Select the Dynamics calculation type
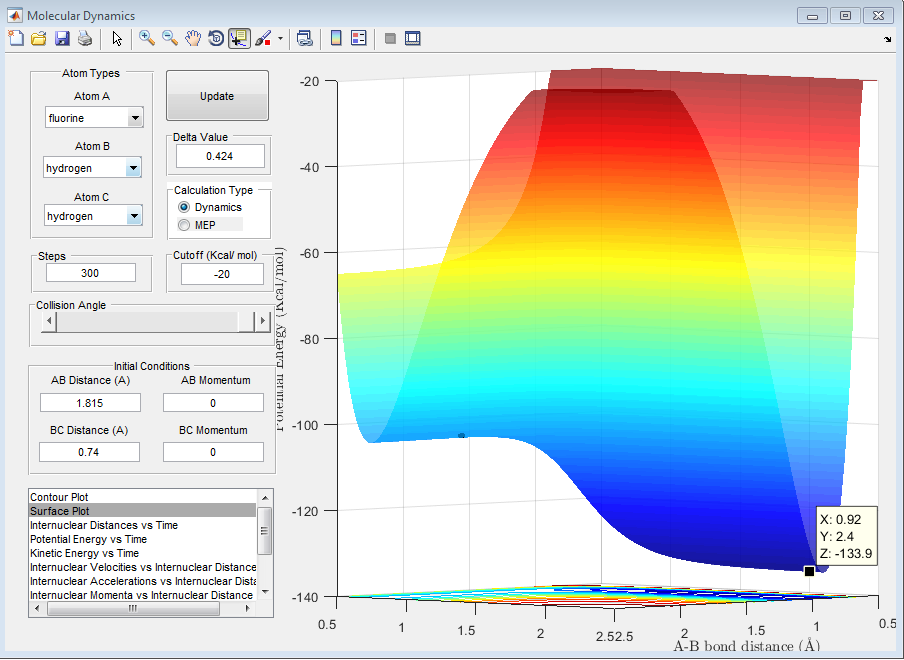The height and width of the screenshot is (660, 904). pyautogui.click(x=184, y=207)
